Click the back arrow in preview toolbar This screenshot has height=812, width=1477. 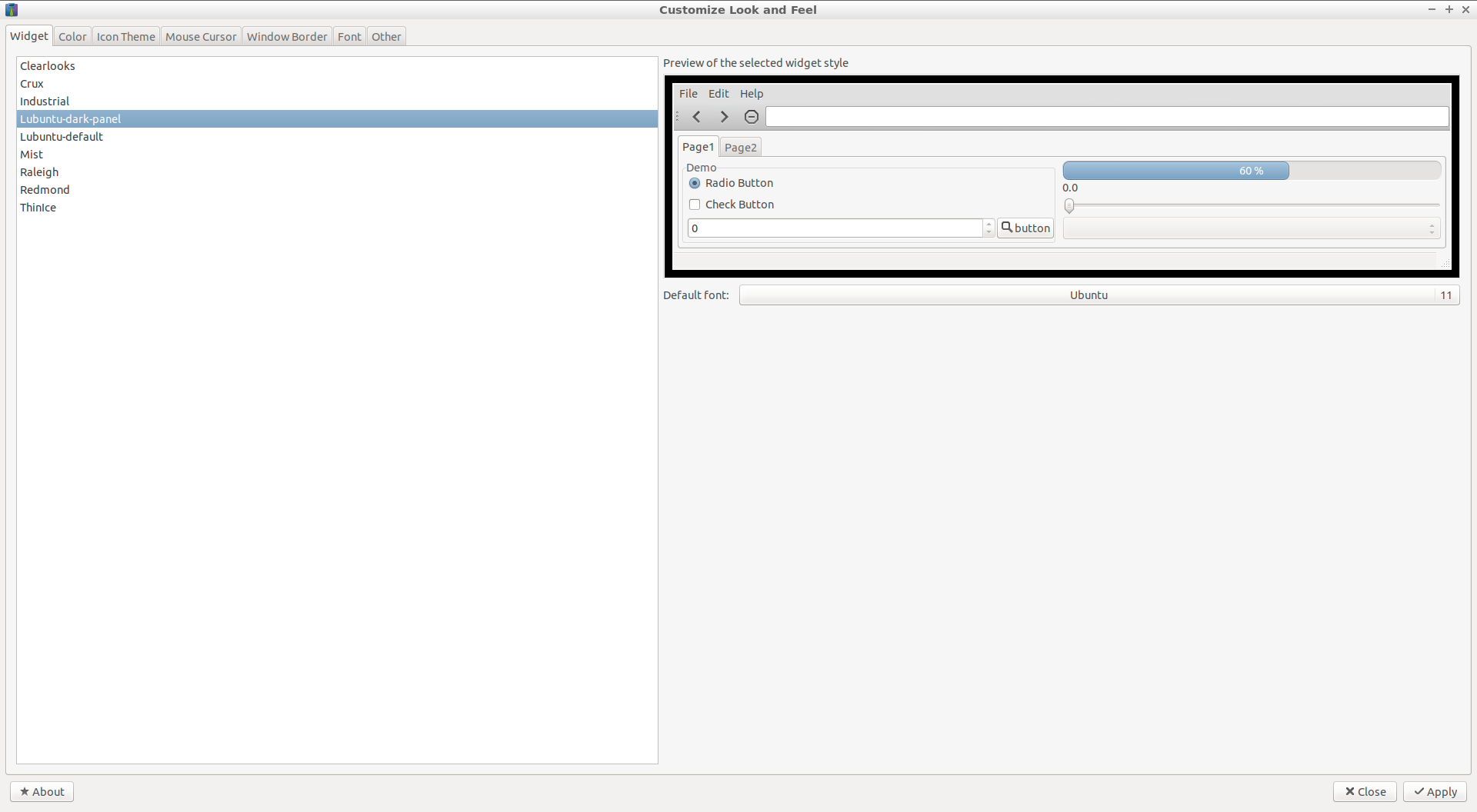point(697,117)
